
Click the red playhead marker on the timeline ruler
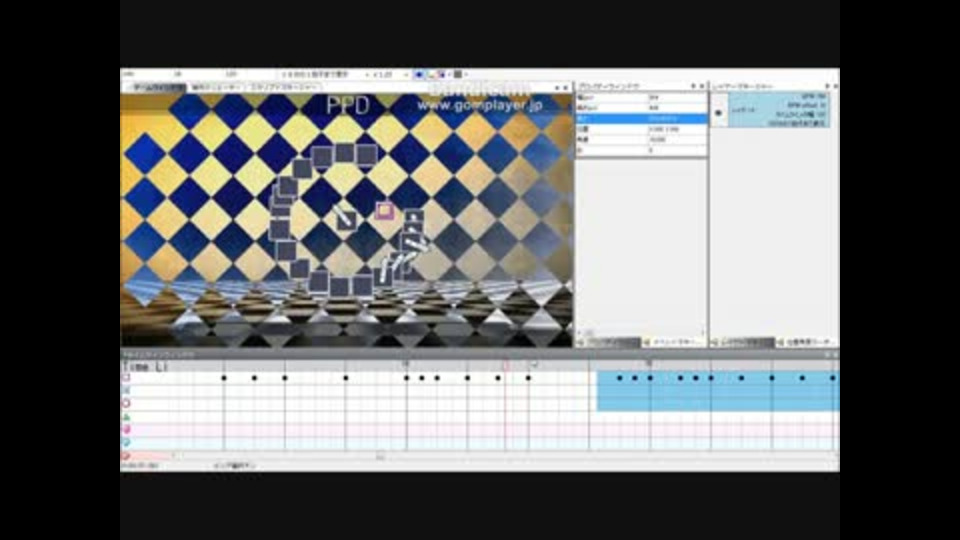click(506, 366)
